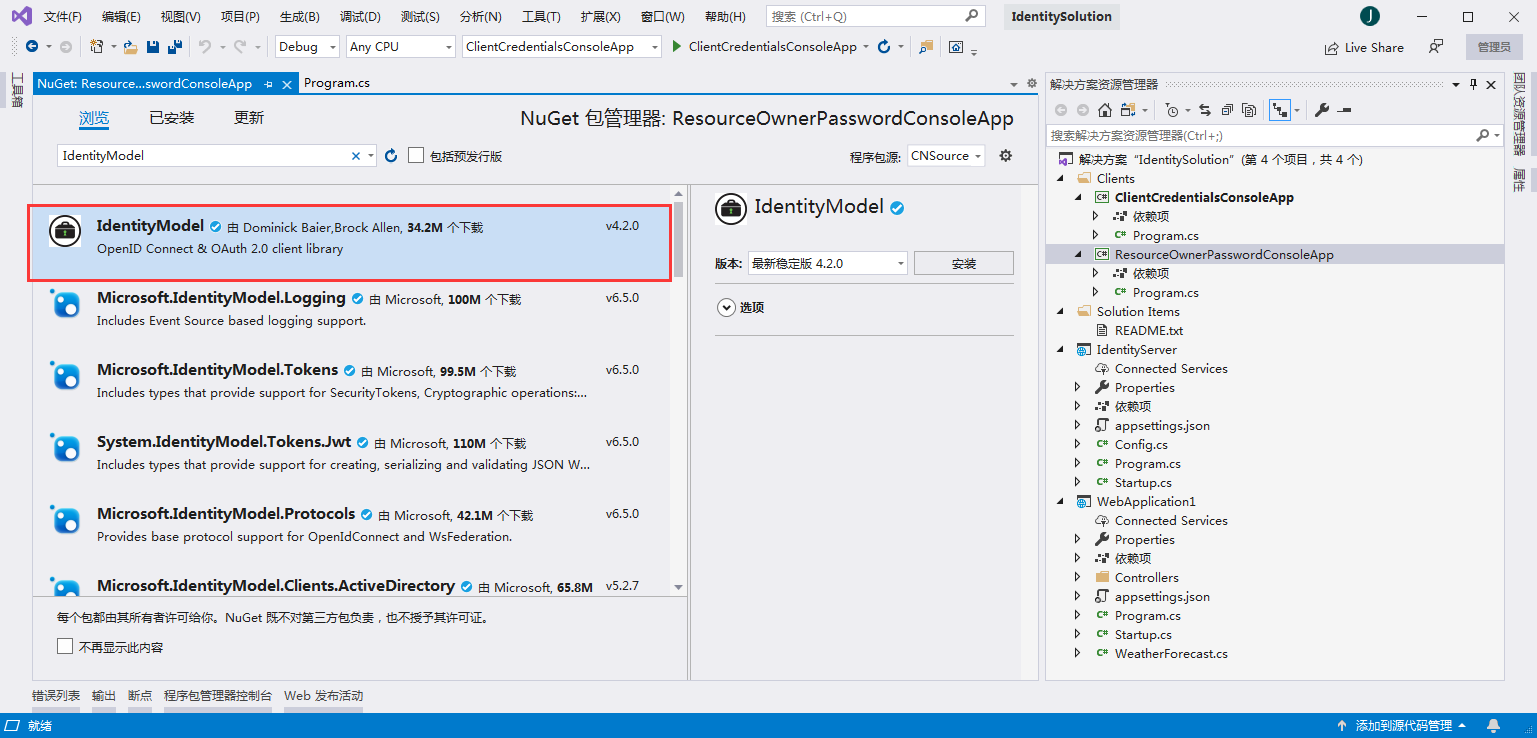The width and height of the screenshot is (1537, 738).
Task: Click 添加到源代码管理 in status bar
Action: pyautogui.click(x=1401, y=725)
